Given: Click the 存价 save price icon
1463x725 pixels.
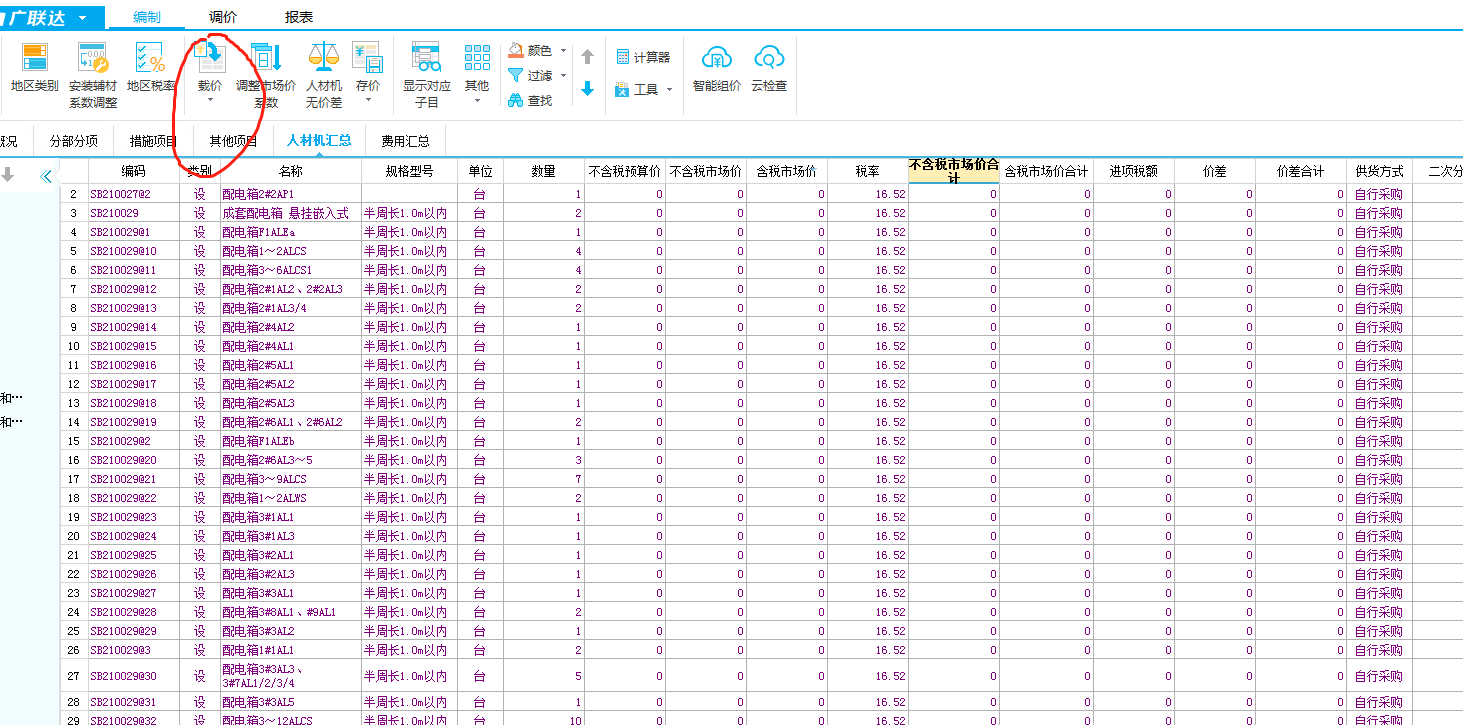Looking at the screenshot, I should click(368, 58).
